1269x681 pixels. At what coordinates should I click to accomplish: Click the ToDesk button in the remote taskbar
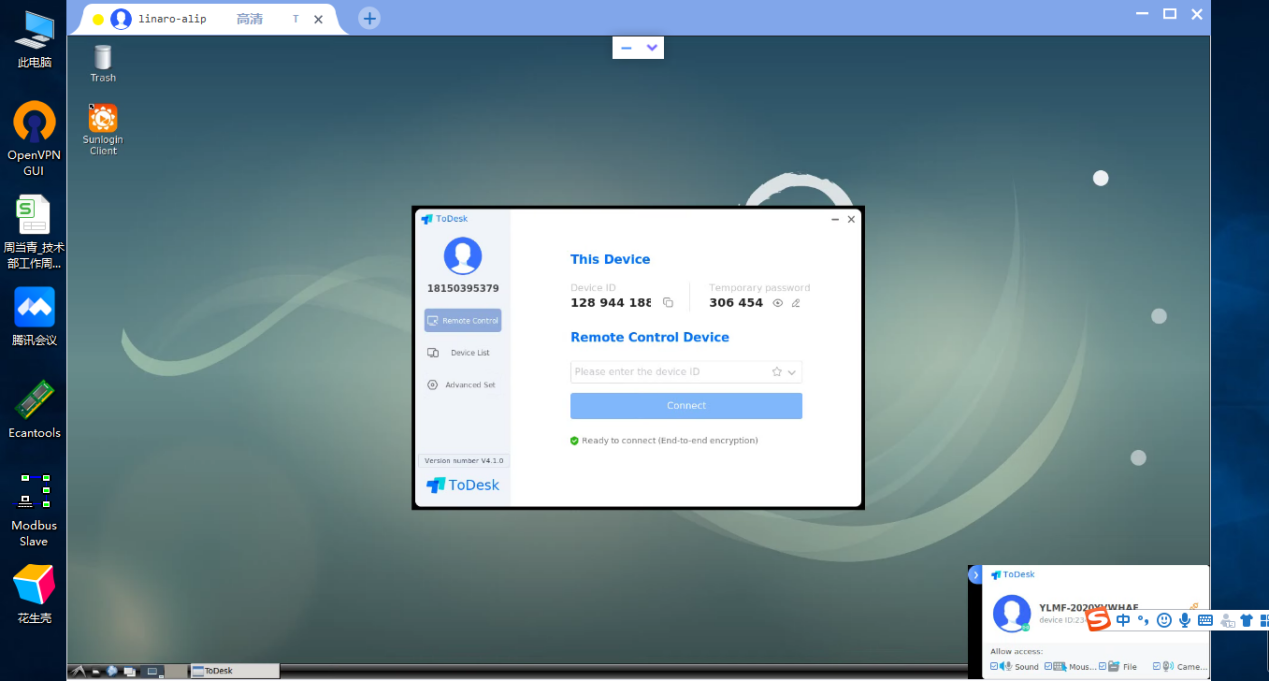235,671
